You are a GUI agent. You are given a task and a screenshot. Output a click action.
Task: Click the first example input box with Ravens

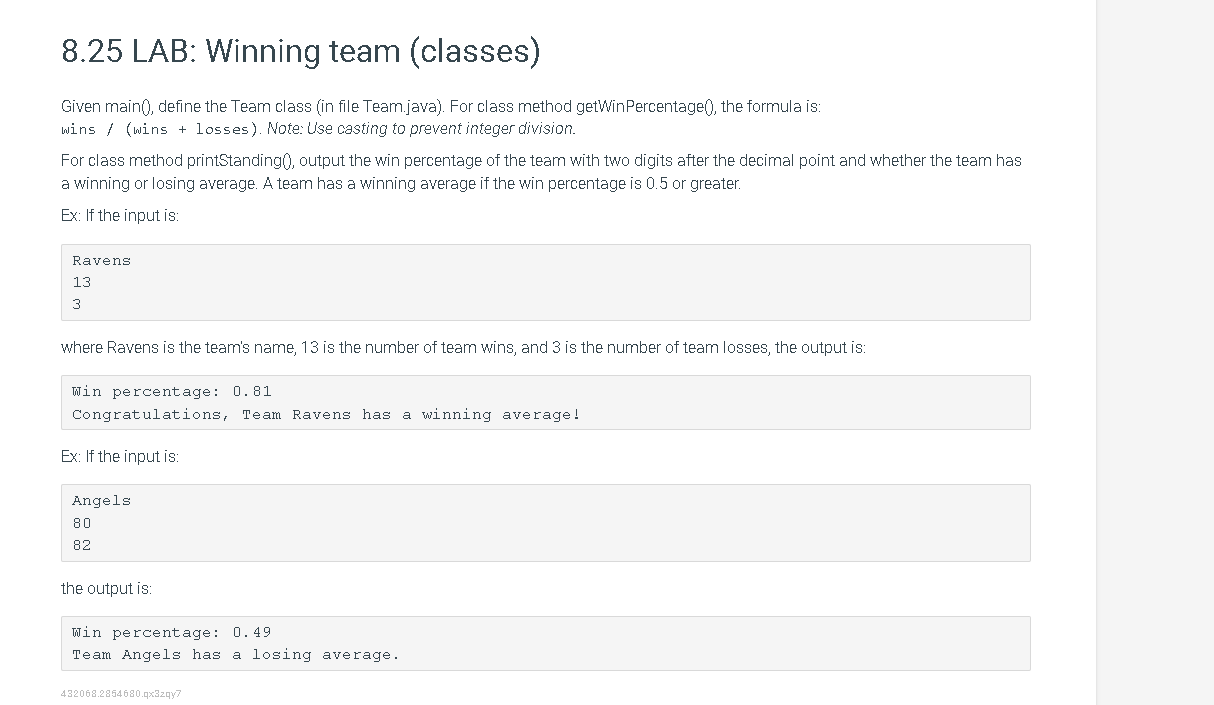pyautogui.click(x=545, y=282)
